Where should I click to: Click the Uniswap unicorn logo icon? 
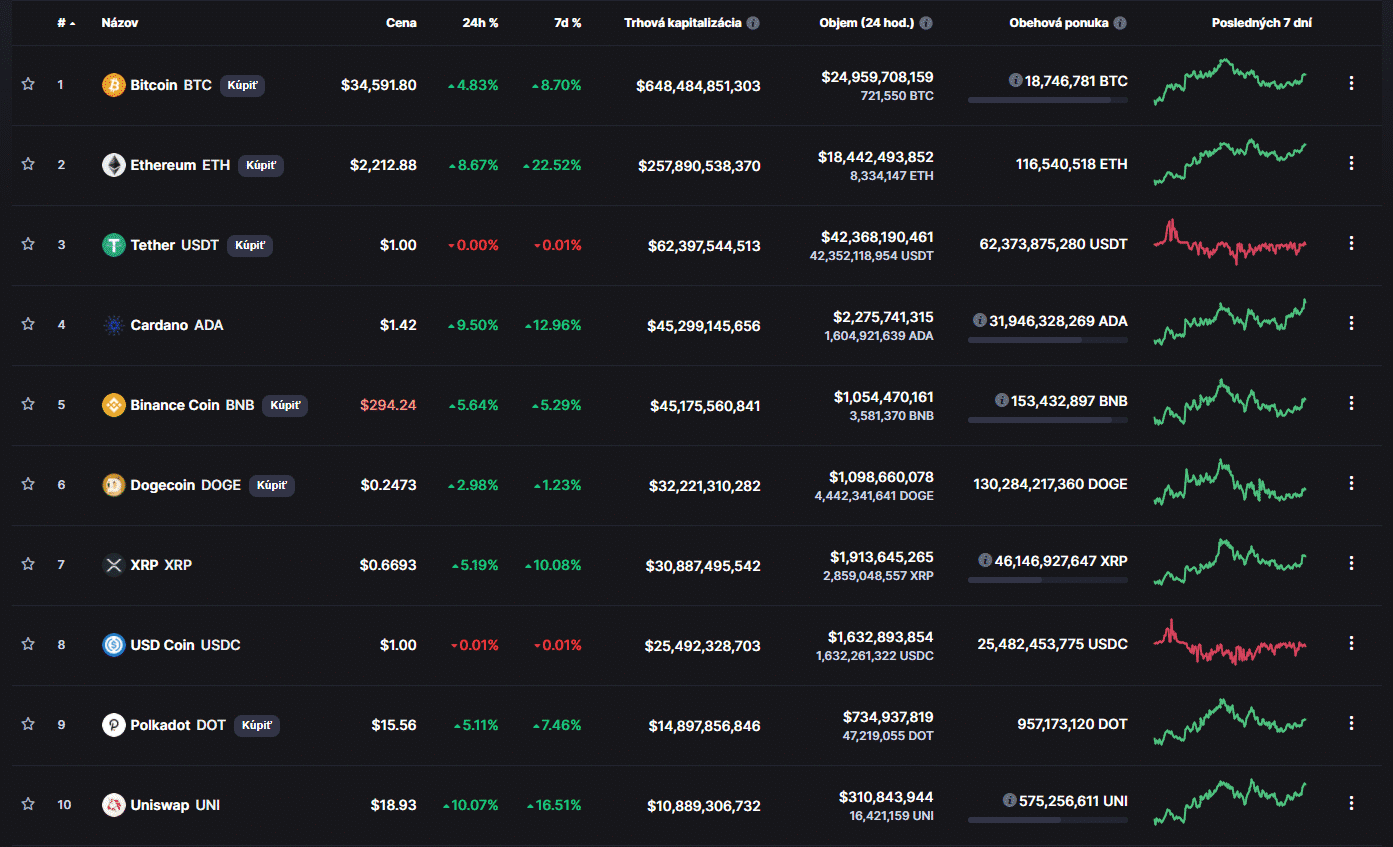114,805
